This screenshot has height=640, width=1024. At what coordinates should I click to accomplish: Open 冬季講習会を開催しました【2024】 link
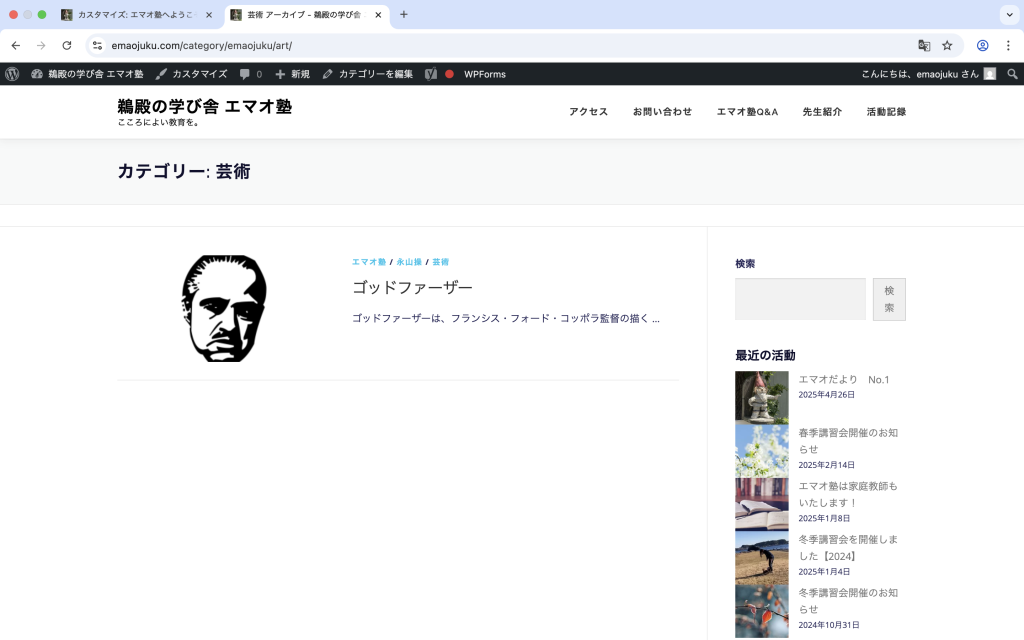pos(848,548)
